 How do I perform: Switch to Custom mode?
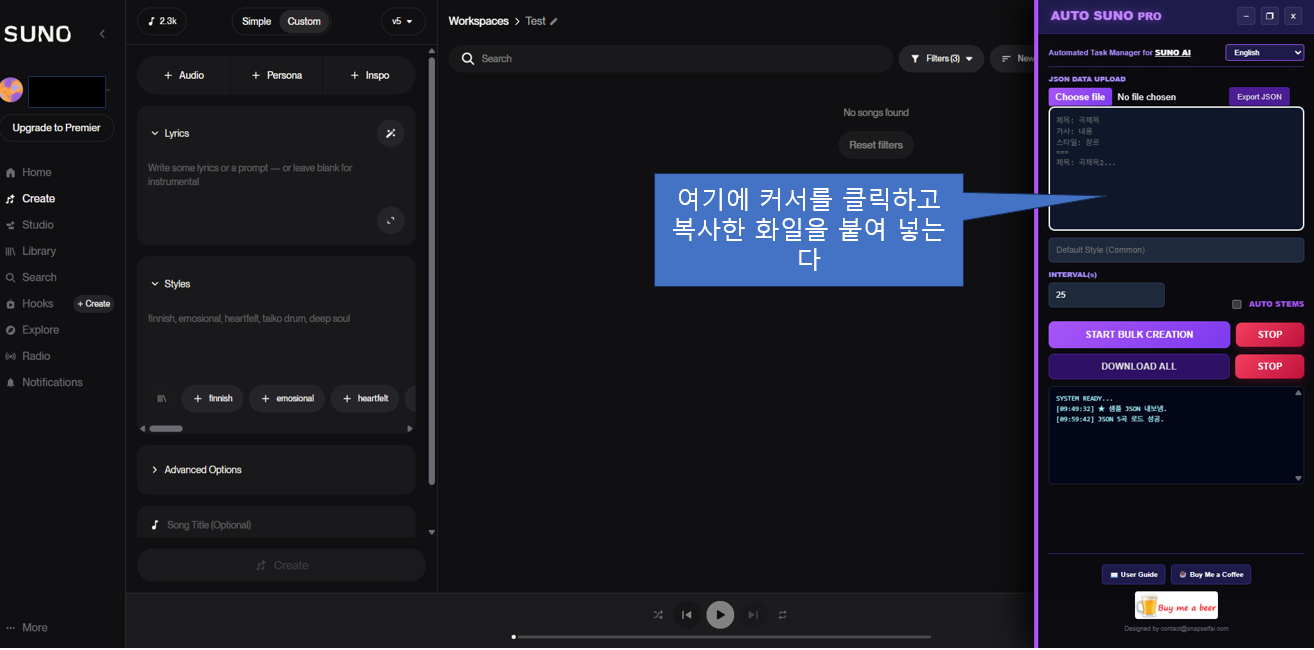click(304, 21)
